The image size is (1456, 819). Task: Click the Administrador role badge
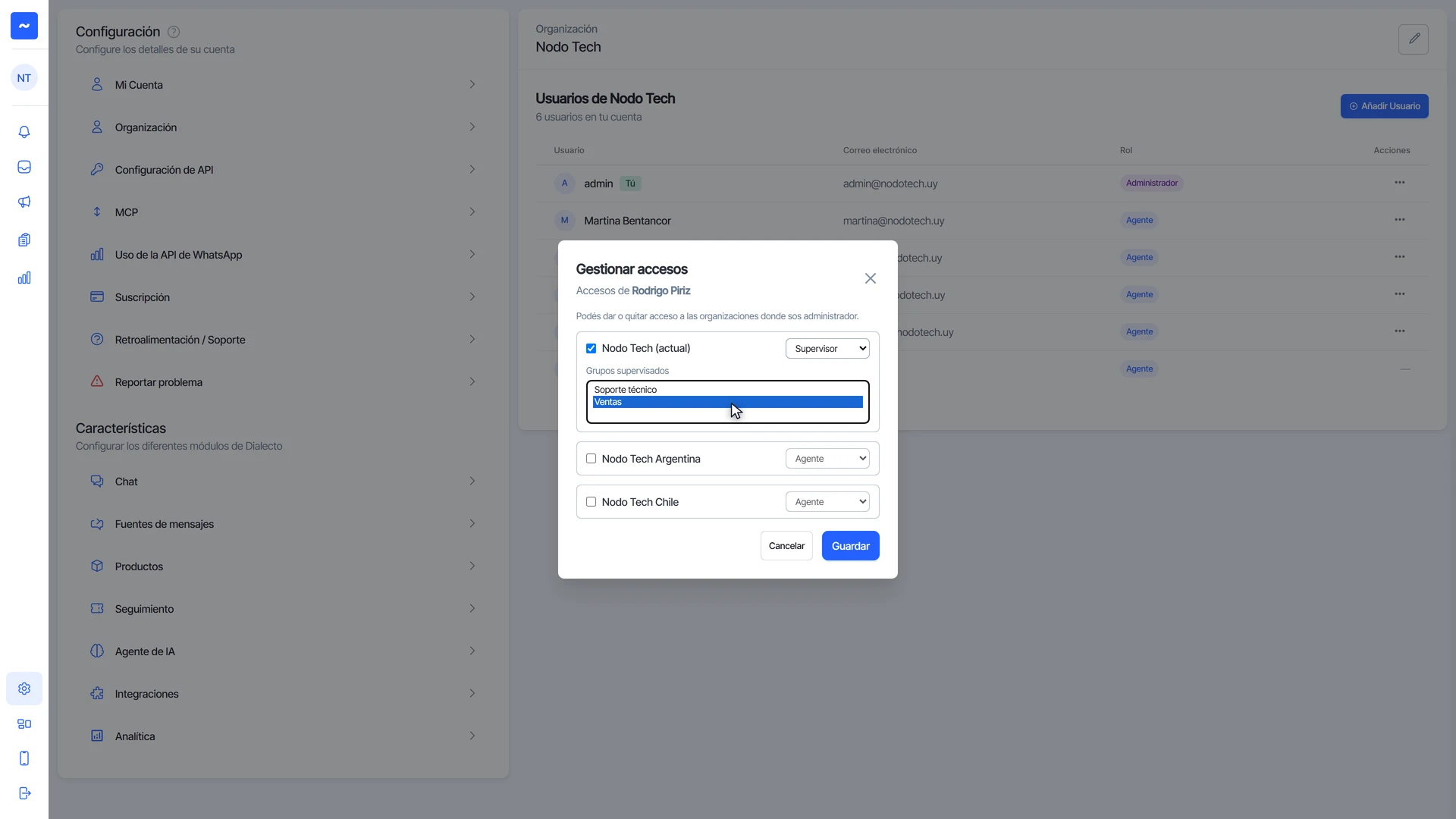point(1151,184)
